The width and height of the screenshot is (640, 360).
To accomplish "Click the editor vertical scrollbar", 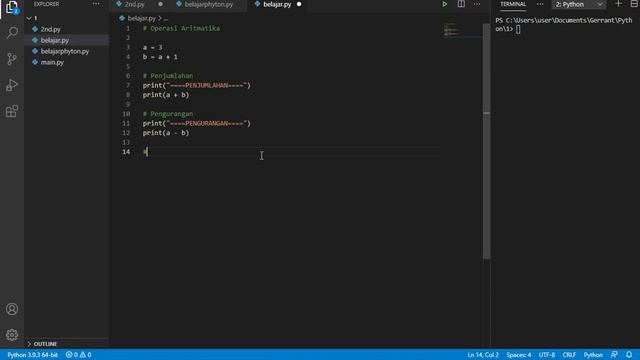I will [486, 141].
